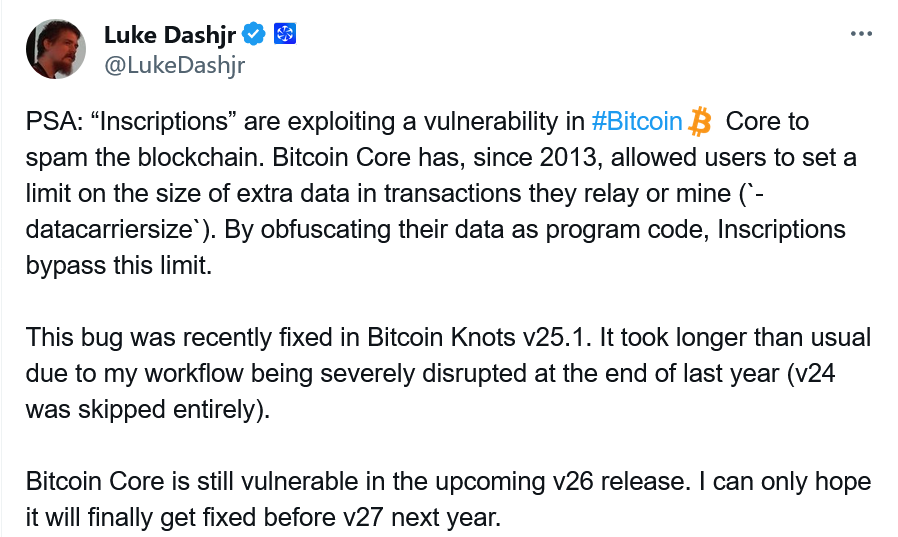Click the @LukeDashjr handle
898x537 pixels.
click(x=175, y=65)
